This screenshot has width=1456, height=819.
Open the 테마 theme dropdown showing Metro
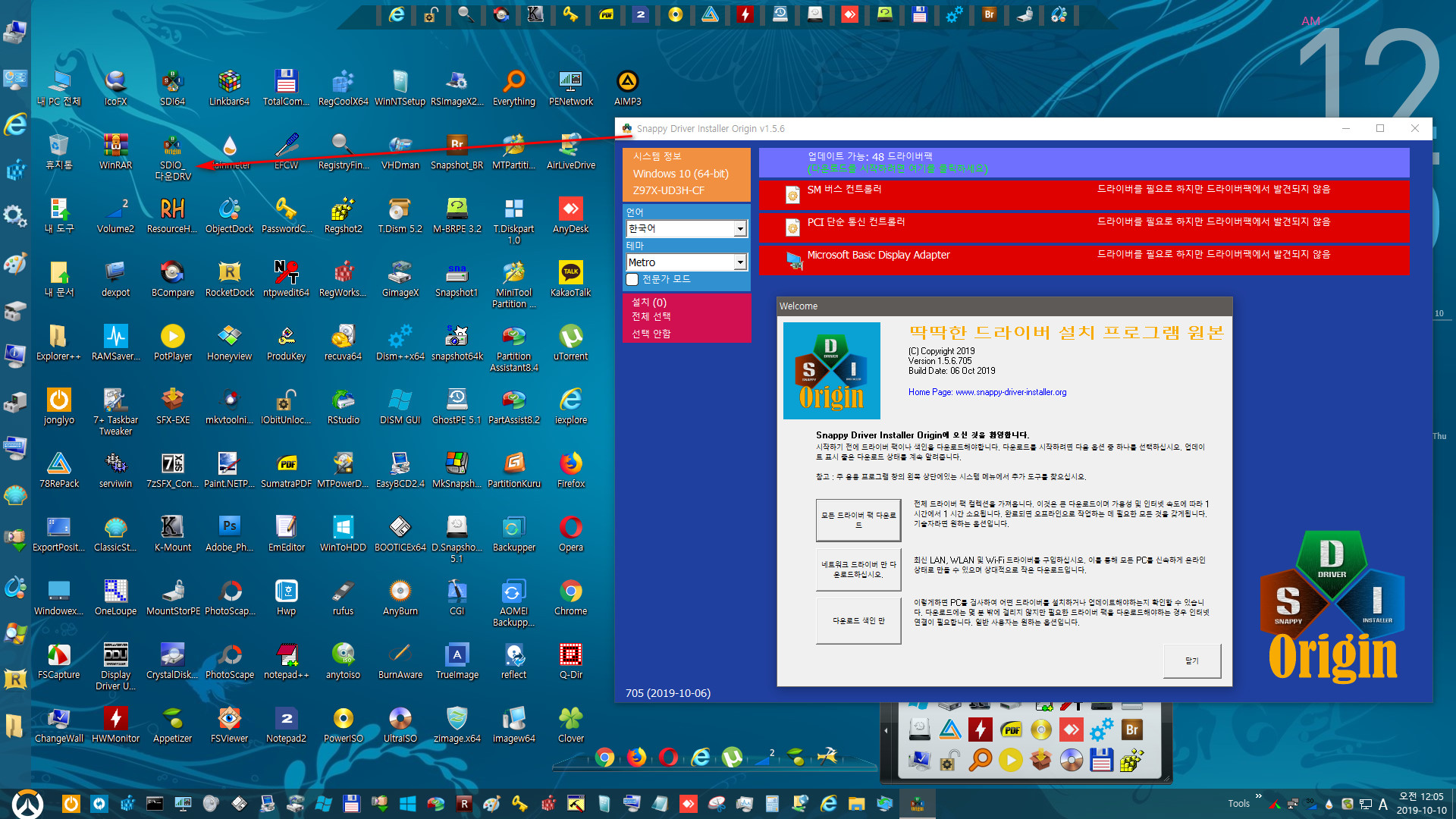point(687,262)
